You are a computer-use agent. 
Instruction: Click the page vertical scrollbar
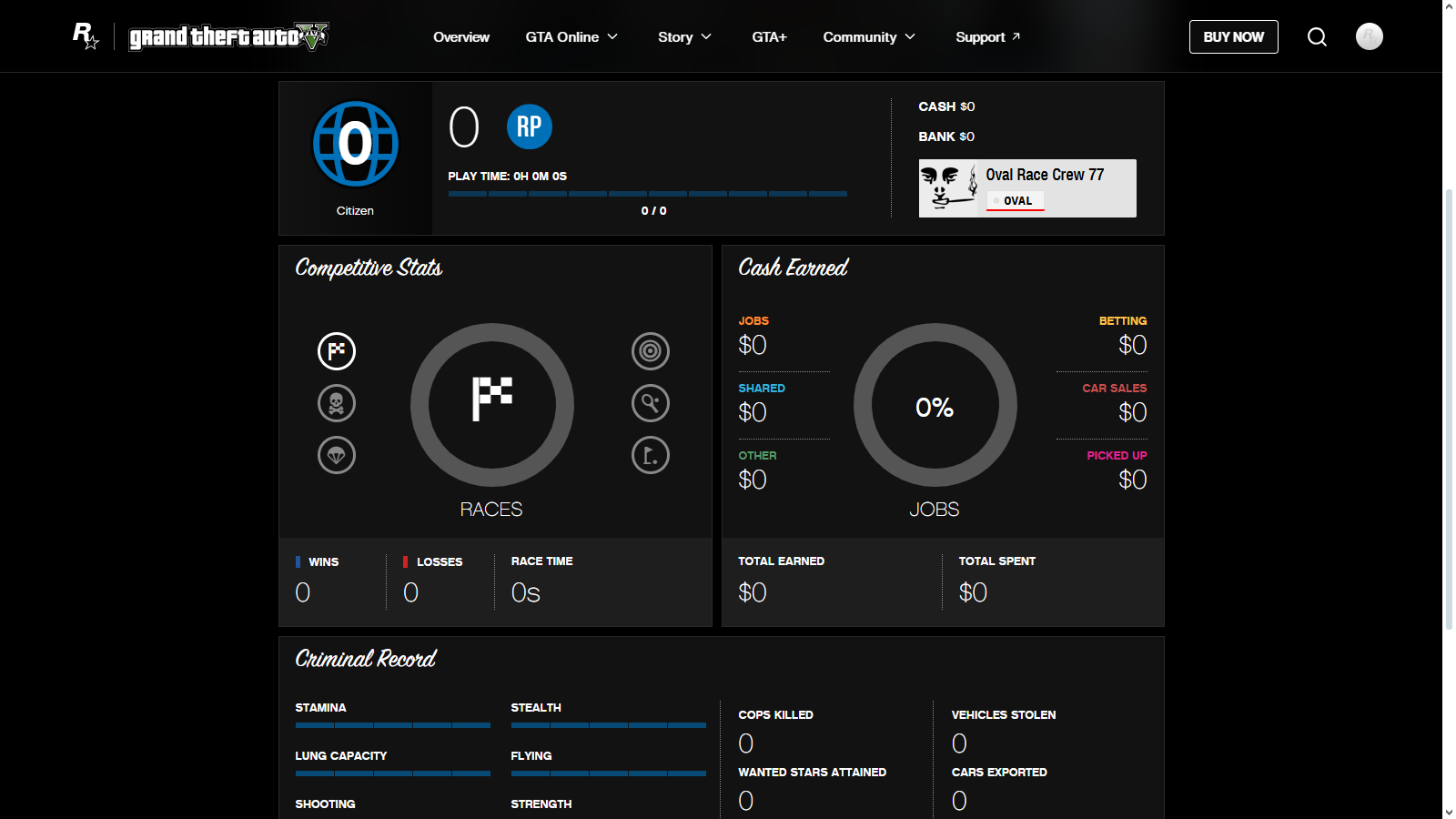point(1449,409)
